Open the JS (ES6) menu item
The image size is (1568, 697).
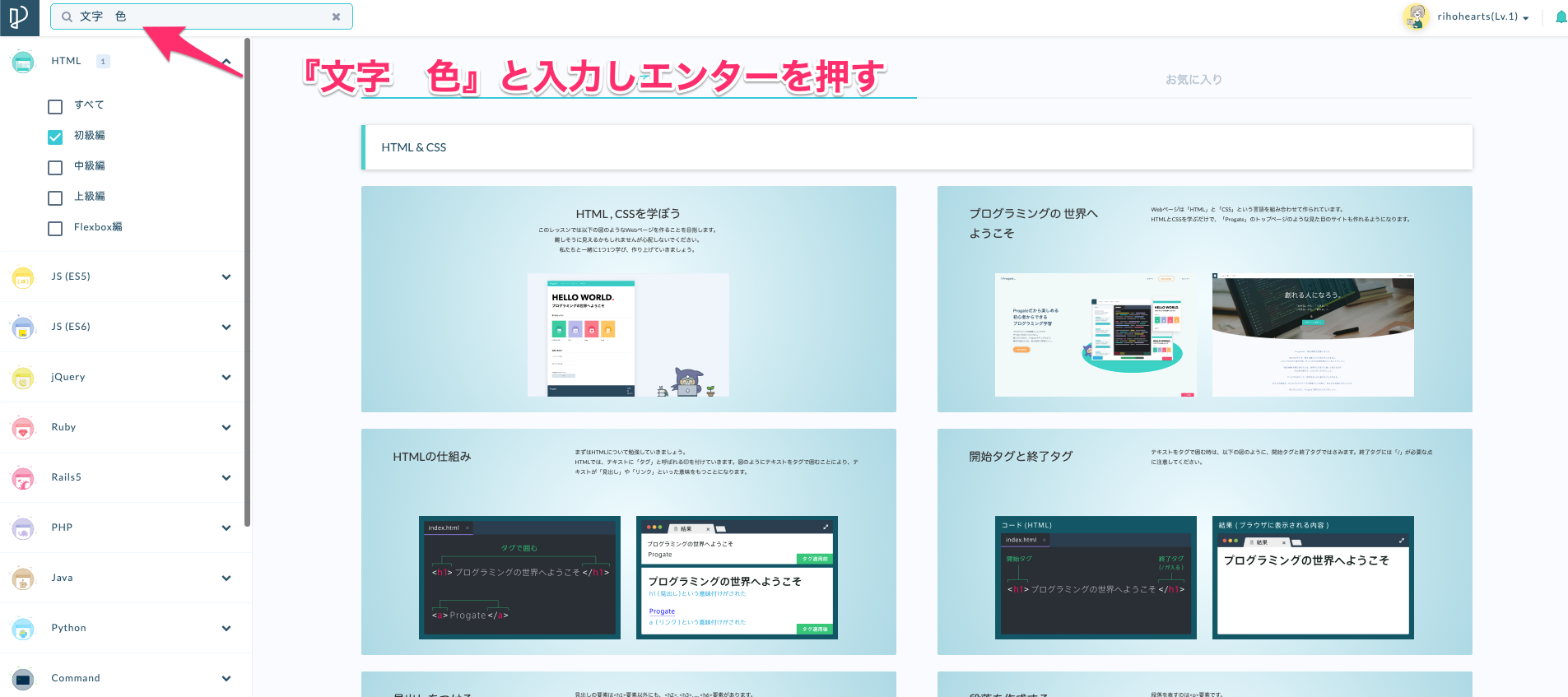point(71,327)
